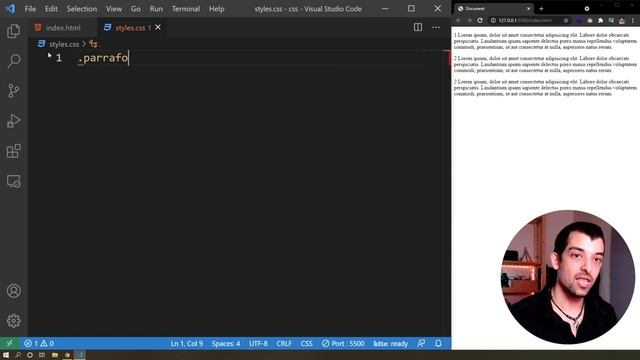Open a new browser tab
Screen dimensions: 640x360
541,9
